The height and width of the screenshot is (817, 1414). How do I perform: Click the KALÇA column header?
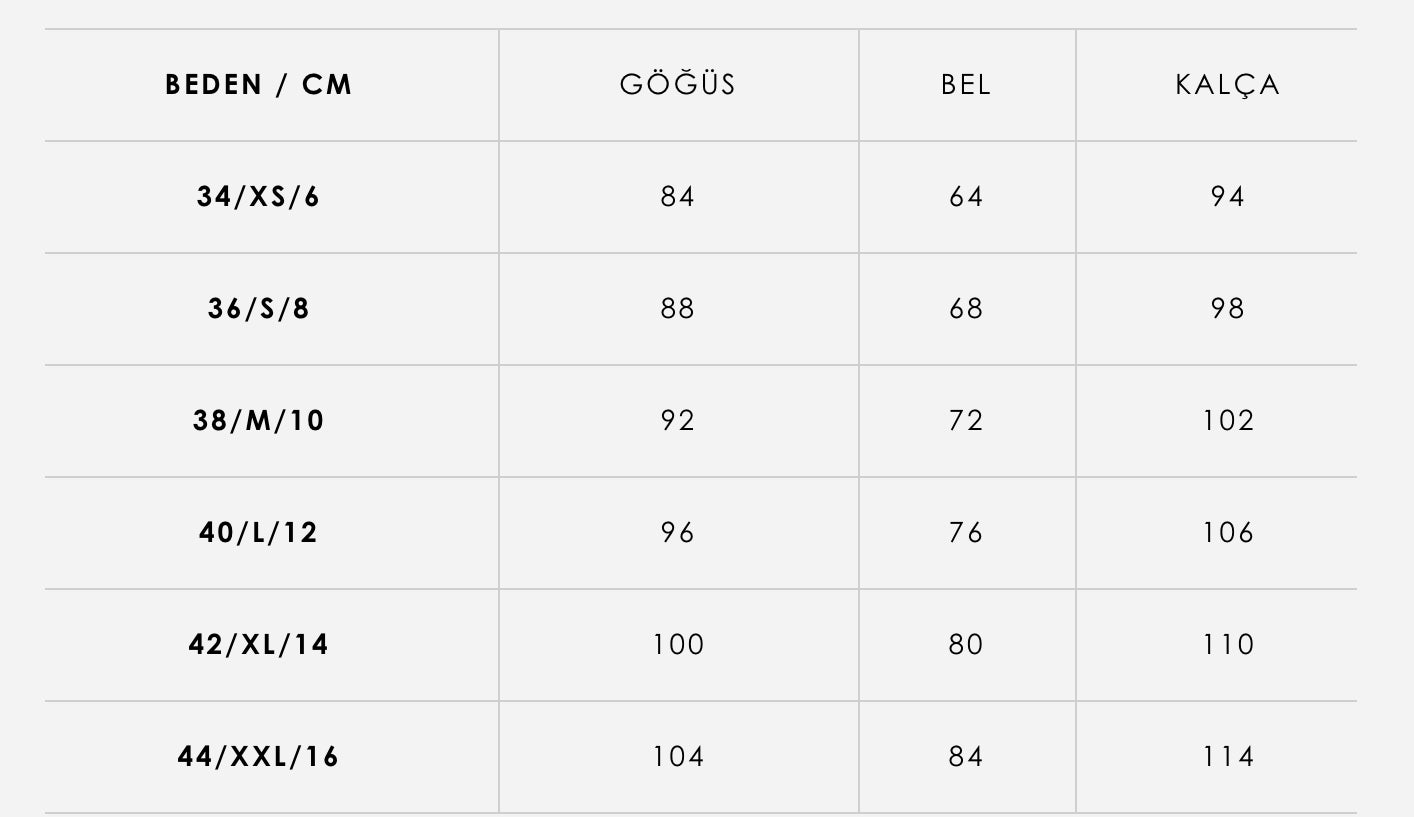[x=1227, y=85]
